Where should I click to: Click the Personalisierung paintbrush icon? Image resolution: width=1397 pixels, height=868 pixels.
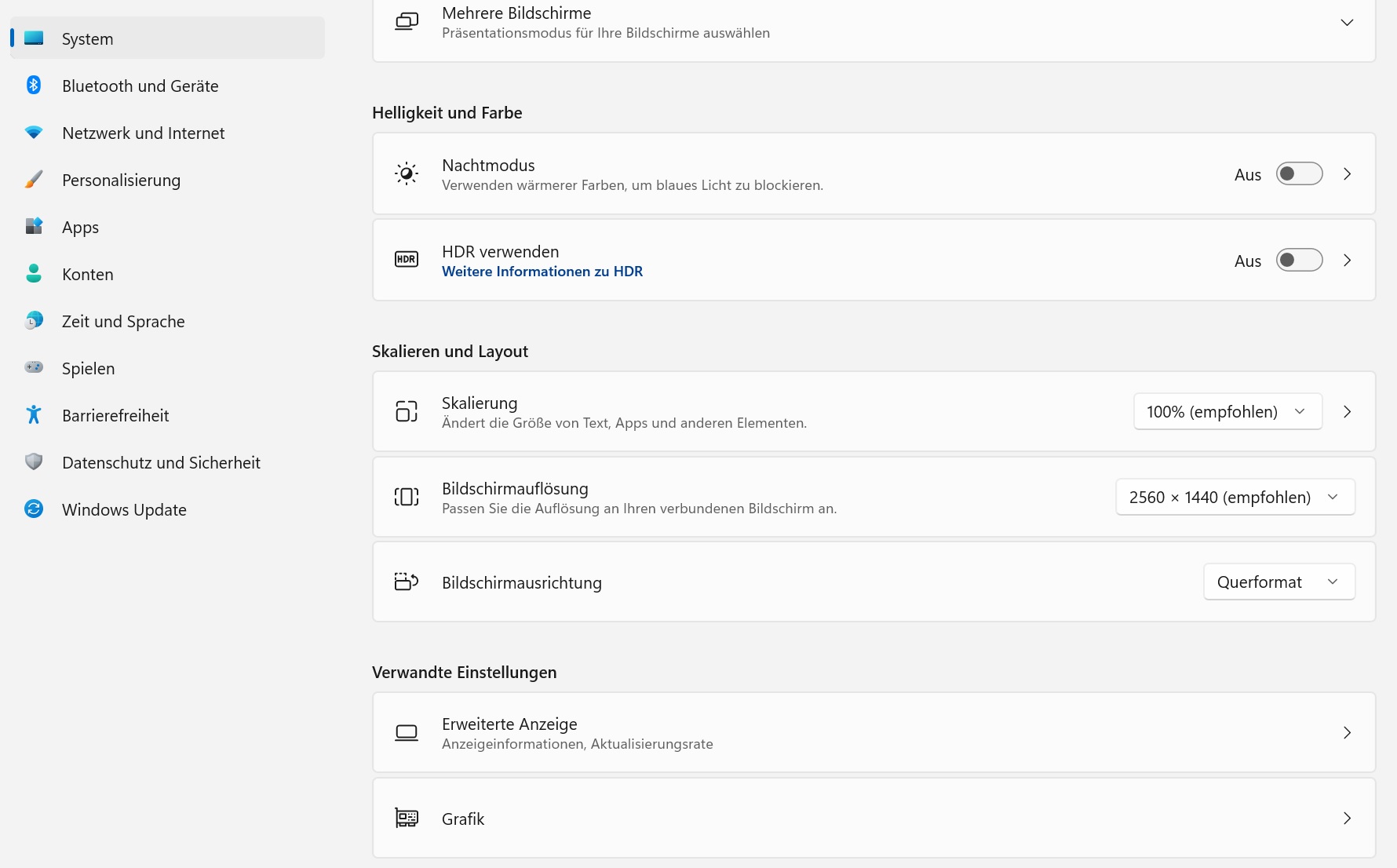[34, 180]
